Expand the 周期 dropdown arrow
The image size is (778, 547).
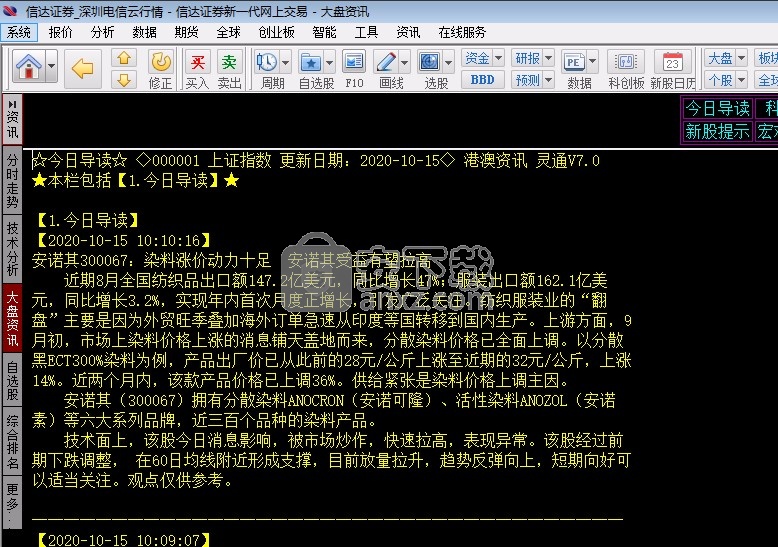285,63
